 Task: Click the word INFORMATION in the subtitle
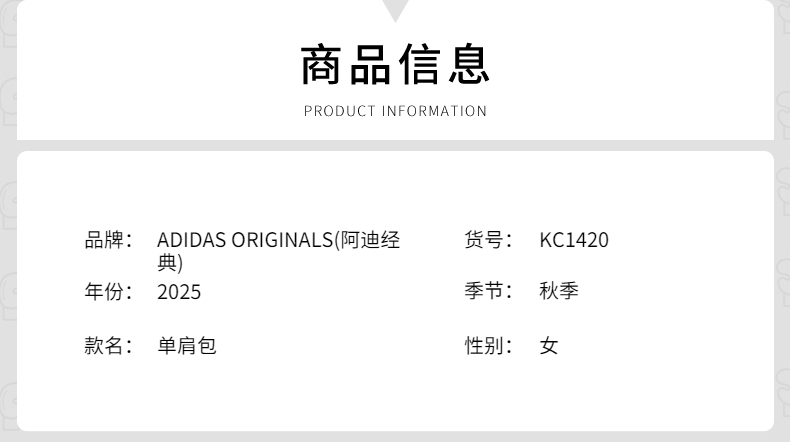tap(434, 111)
